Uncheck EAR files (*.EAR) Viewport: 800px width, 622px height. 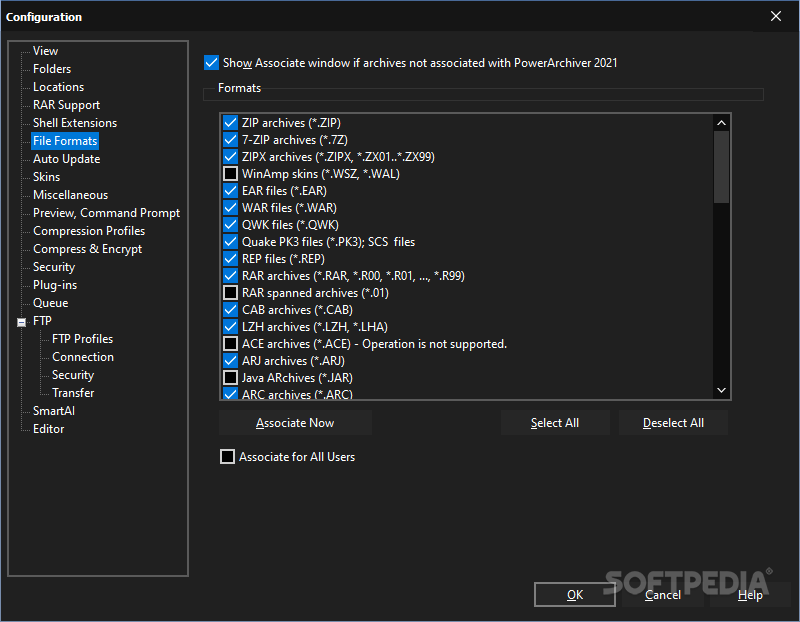(x=231, y=191)
